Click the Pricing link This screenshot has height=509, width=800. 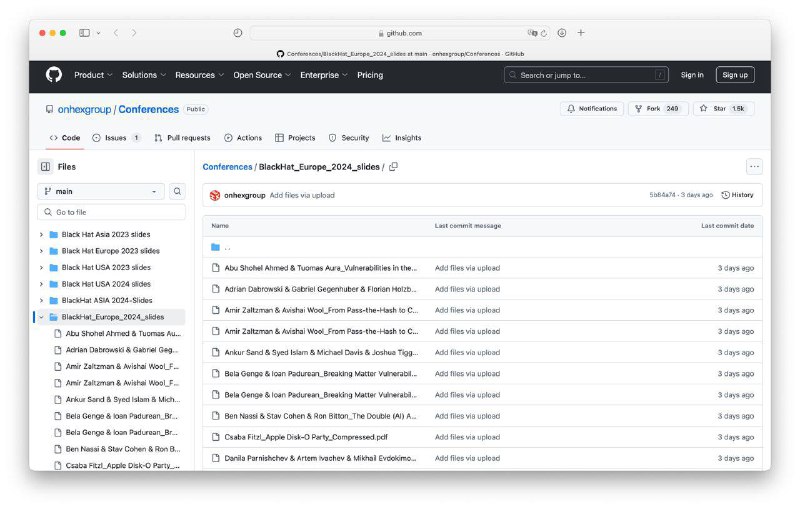[370, 75]
